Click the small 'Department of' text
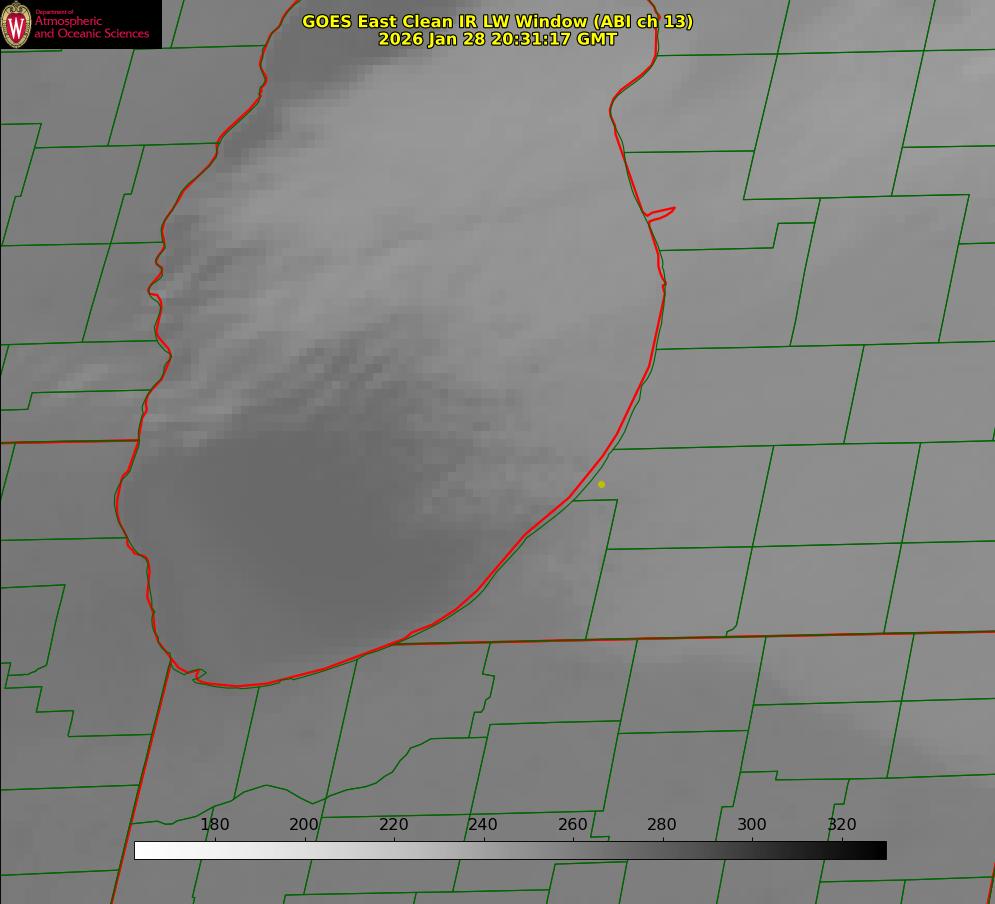Screen dimensions: 995x904 coord(54,12)
